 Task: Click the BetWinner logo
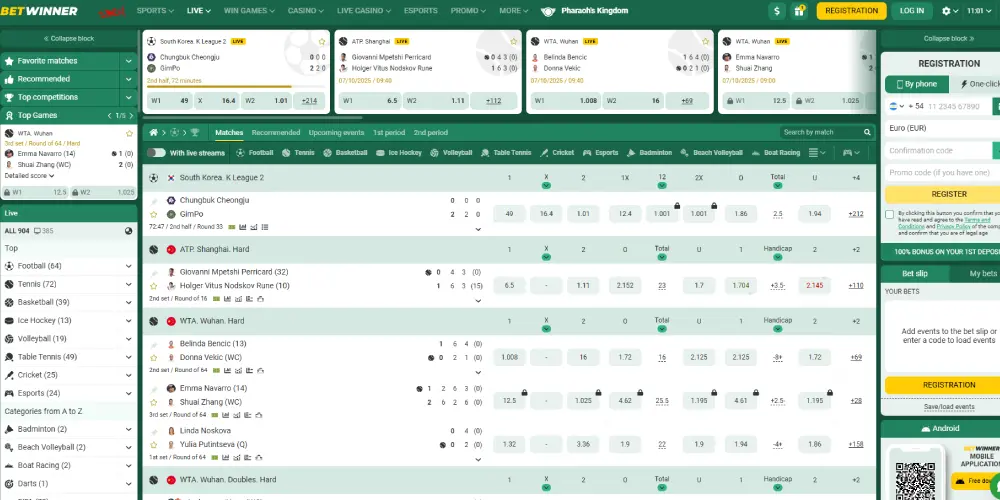39,11
